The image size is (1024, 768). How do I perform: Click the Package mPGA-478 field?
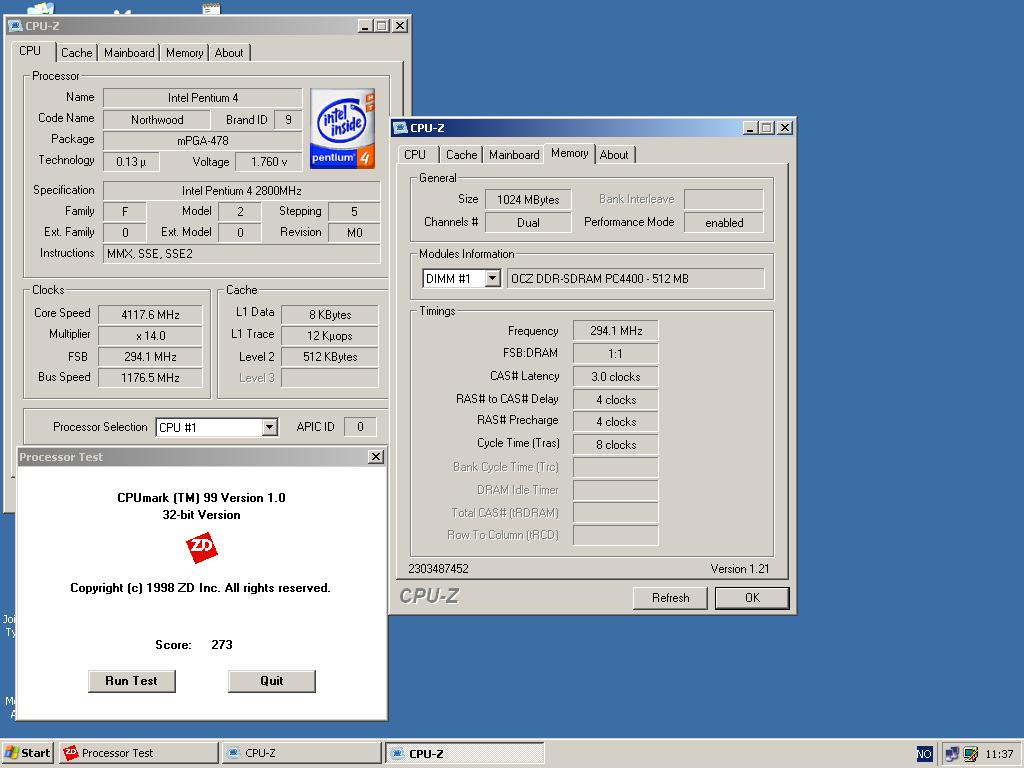pyautogui.click(x=202, y=140)
